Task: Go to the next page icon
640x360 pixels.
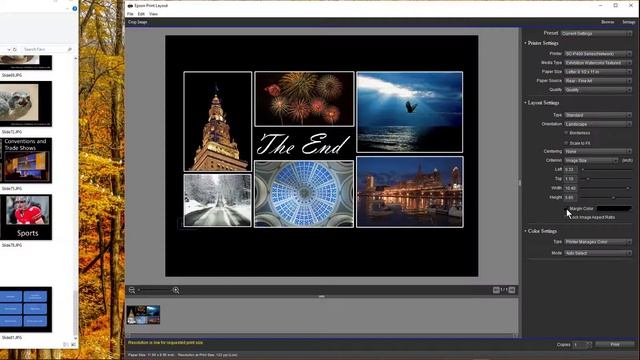Action: click(x=512, y=290)
